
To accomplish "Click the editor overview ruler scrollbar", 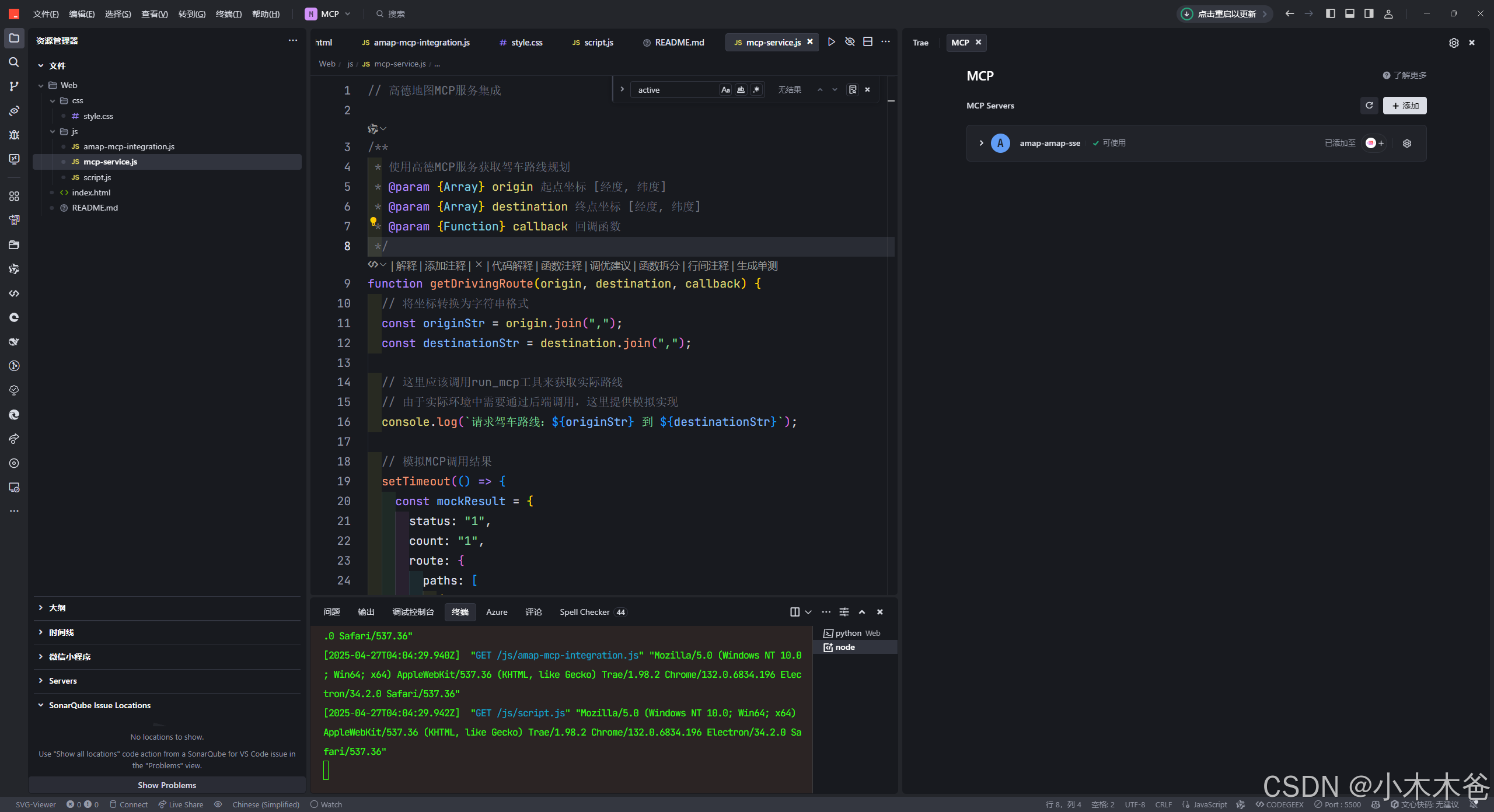I will pos(891,350).
